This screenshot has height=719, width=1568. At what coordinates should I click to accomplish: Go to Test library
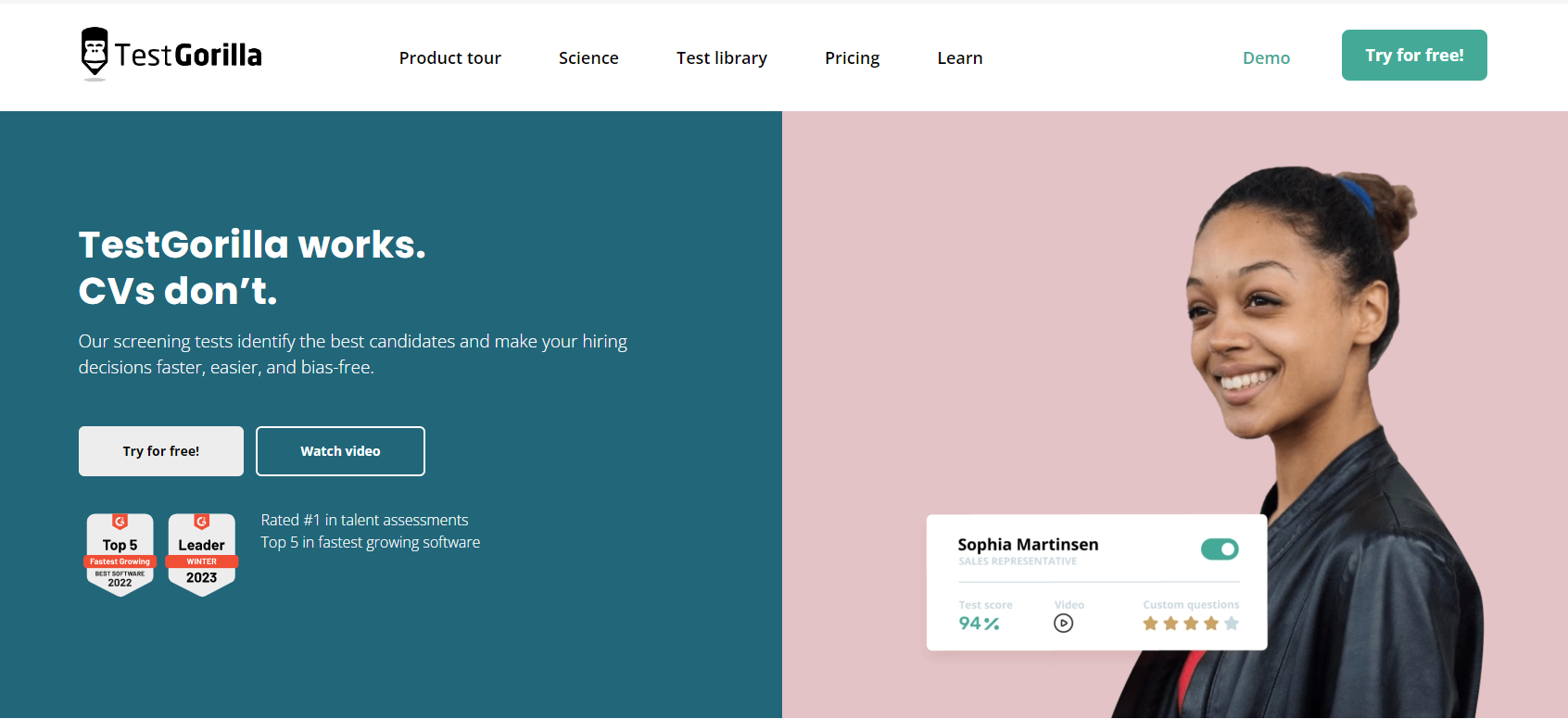pos(722,57)
